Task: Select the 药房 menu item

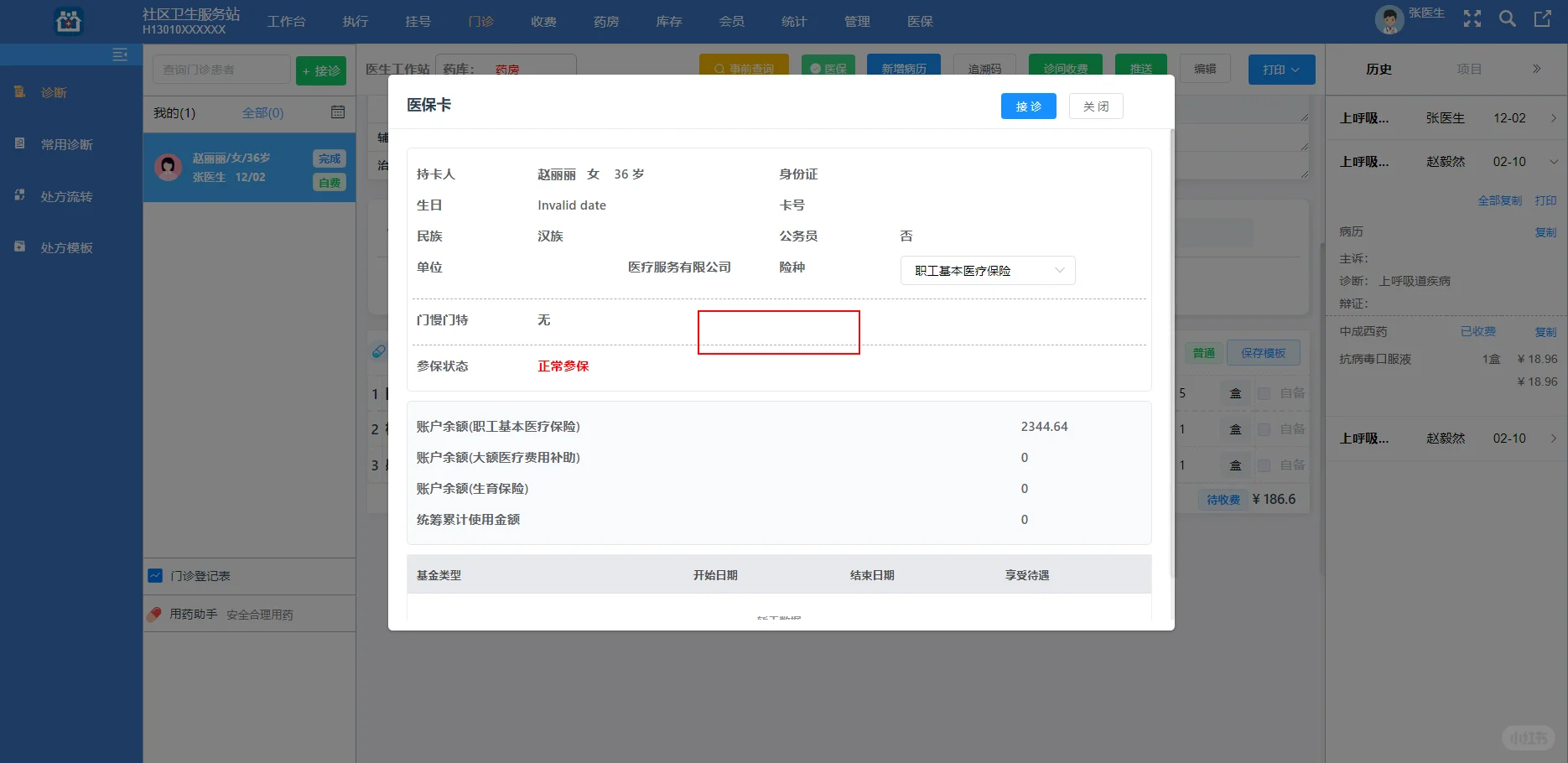Action: [x=605, y=21]
